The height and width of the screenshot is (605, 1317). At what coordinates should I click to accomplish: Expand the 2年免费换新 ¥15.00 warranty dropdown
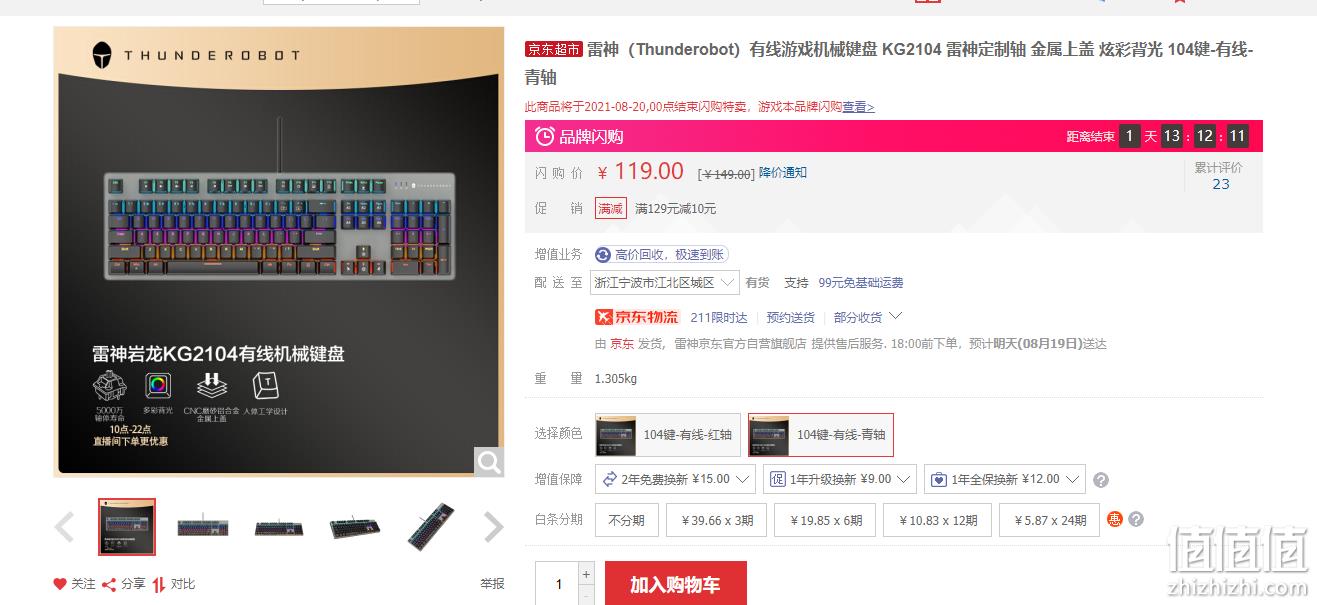click(x=675, y=479)
